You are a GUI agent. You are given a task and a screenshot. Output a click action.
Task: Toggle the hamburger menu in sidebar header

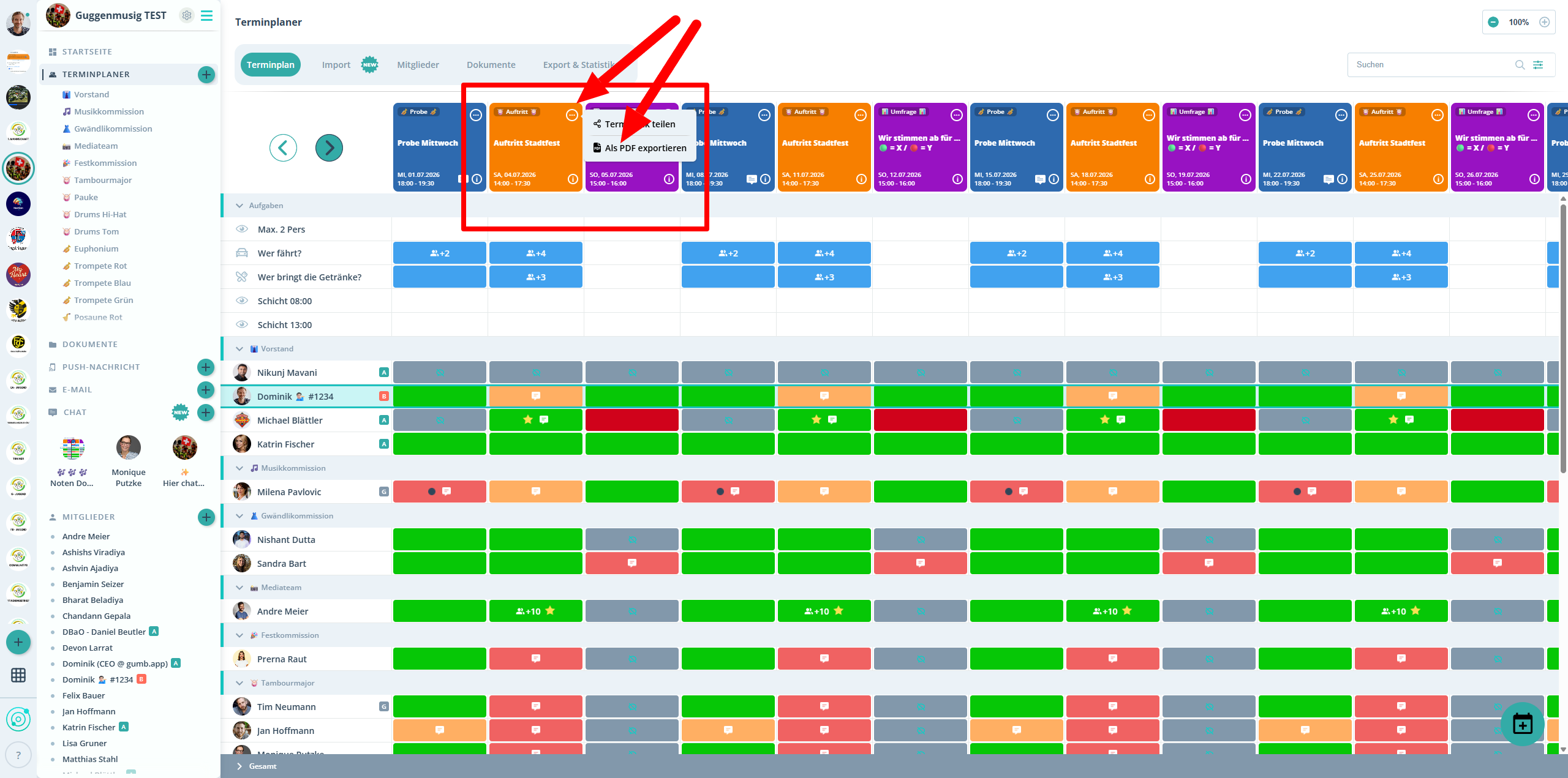[207, 15]
